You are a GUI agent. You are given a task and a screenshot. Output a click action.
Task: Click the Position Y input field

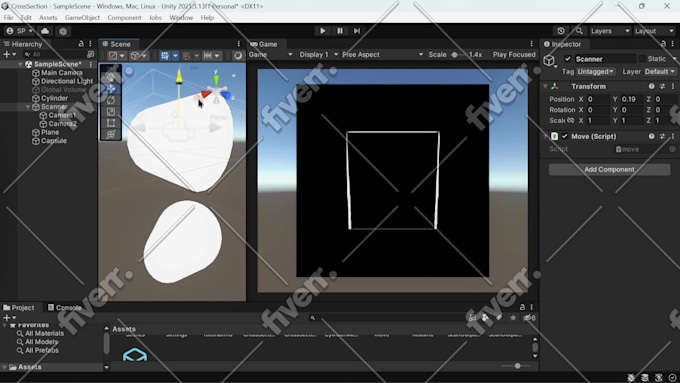631,99
